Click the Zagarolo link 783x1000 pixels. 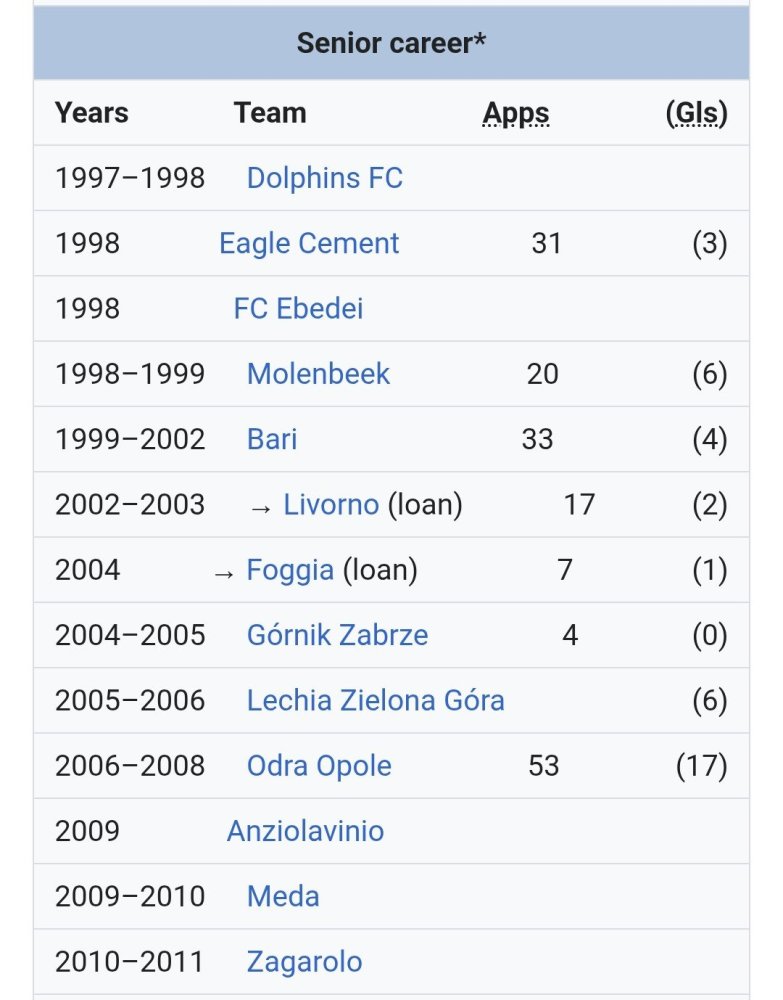[x=304, y=962]
